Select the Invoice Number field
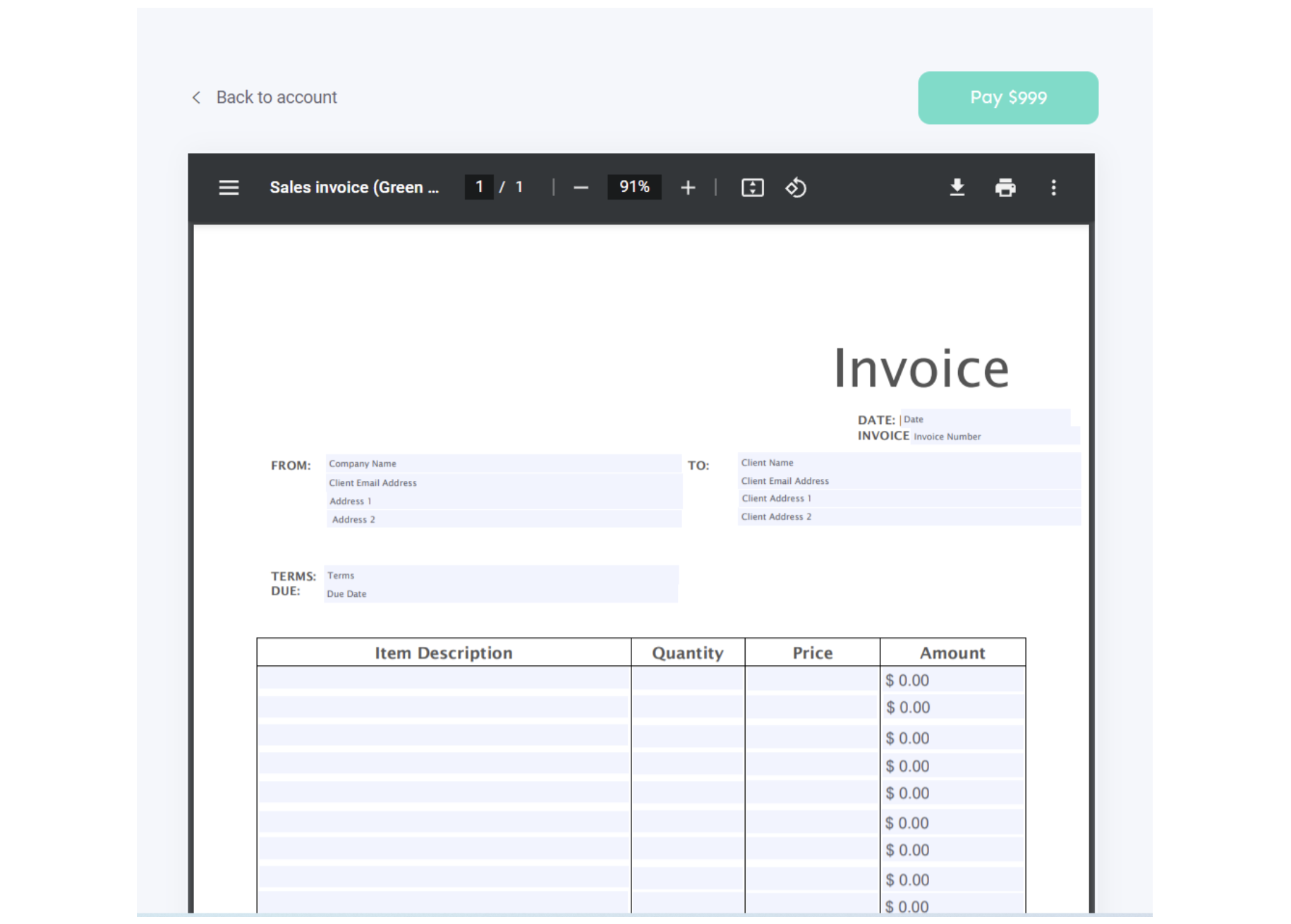This screenshot has width=1291, height=924. [x=994, y=437]
